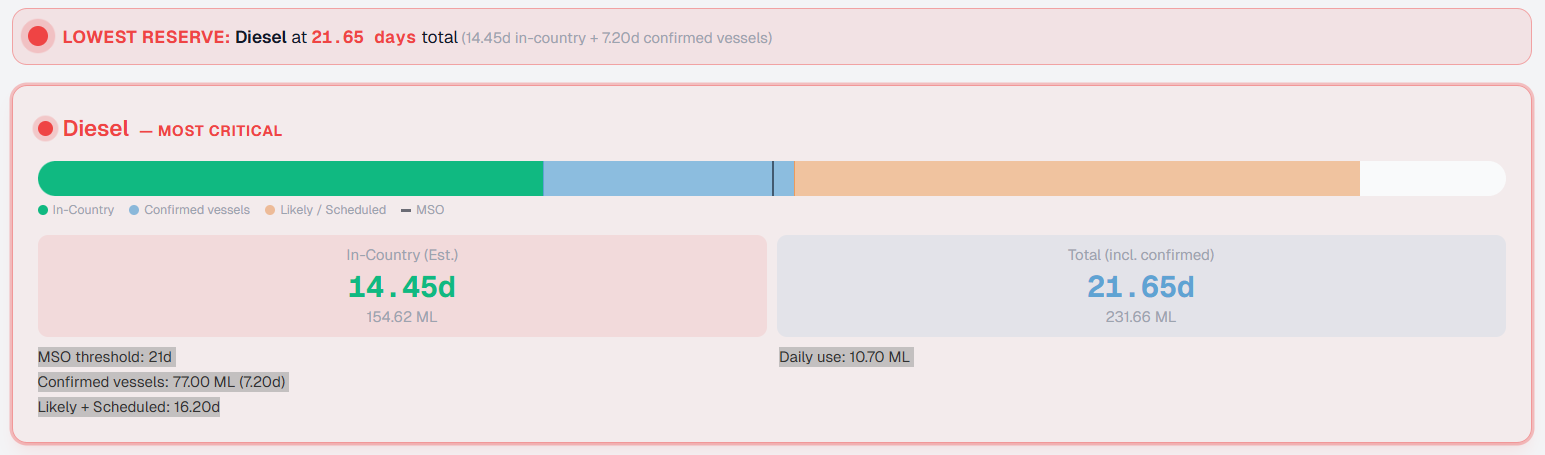Select the 'Likely + Scheduled: 16.20d' line

pos(129,407)
